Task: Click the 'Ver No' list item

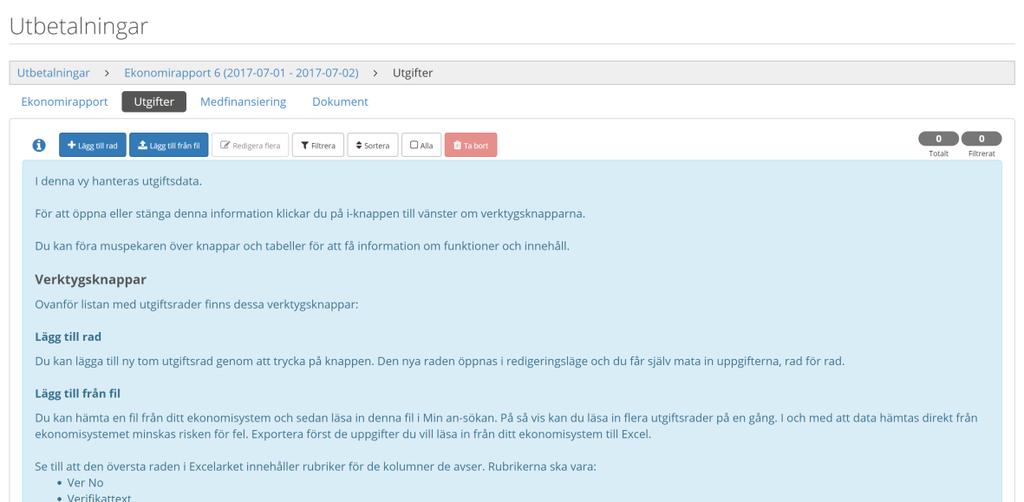Action: click(85, 483)
